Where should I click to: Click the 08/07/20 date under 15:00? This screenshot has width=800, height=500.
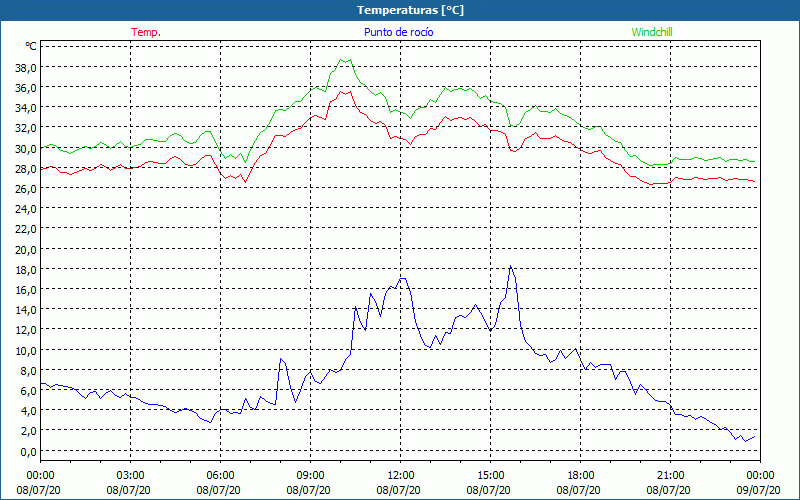489,490
